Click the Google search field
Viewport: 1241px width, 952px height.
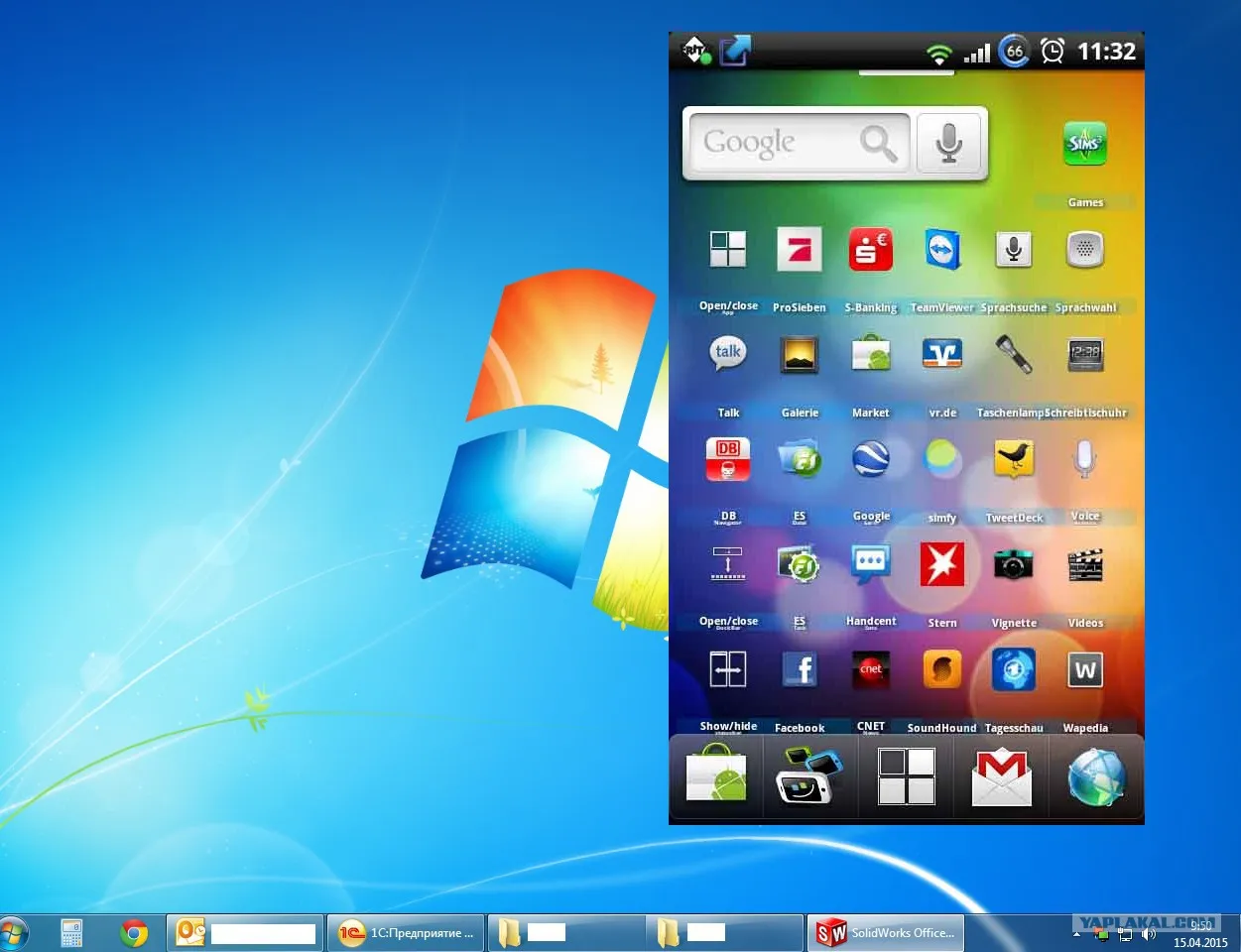pos(799,145)
